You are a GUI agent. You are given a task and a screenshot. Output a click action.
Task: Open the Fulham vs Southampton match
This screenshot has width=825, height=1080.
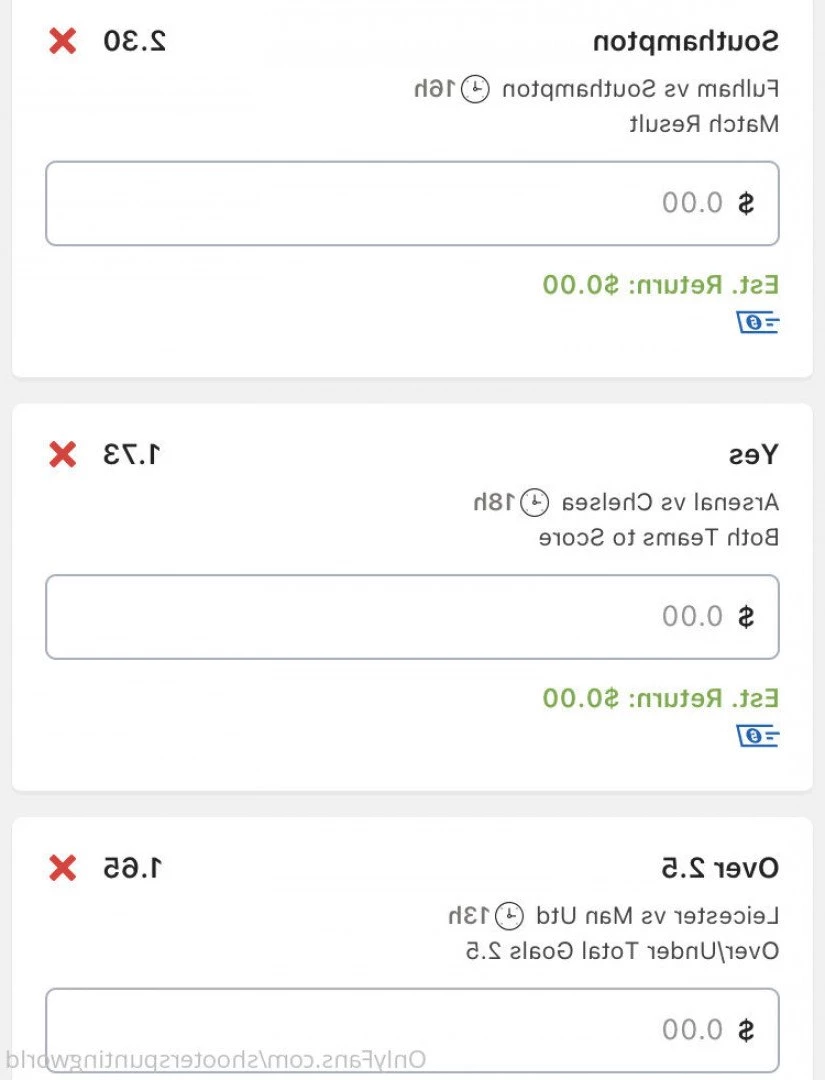click(x=638, y=89)
